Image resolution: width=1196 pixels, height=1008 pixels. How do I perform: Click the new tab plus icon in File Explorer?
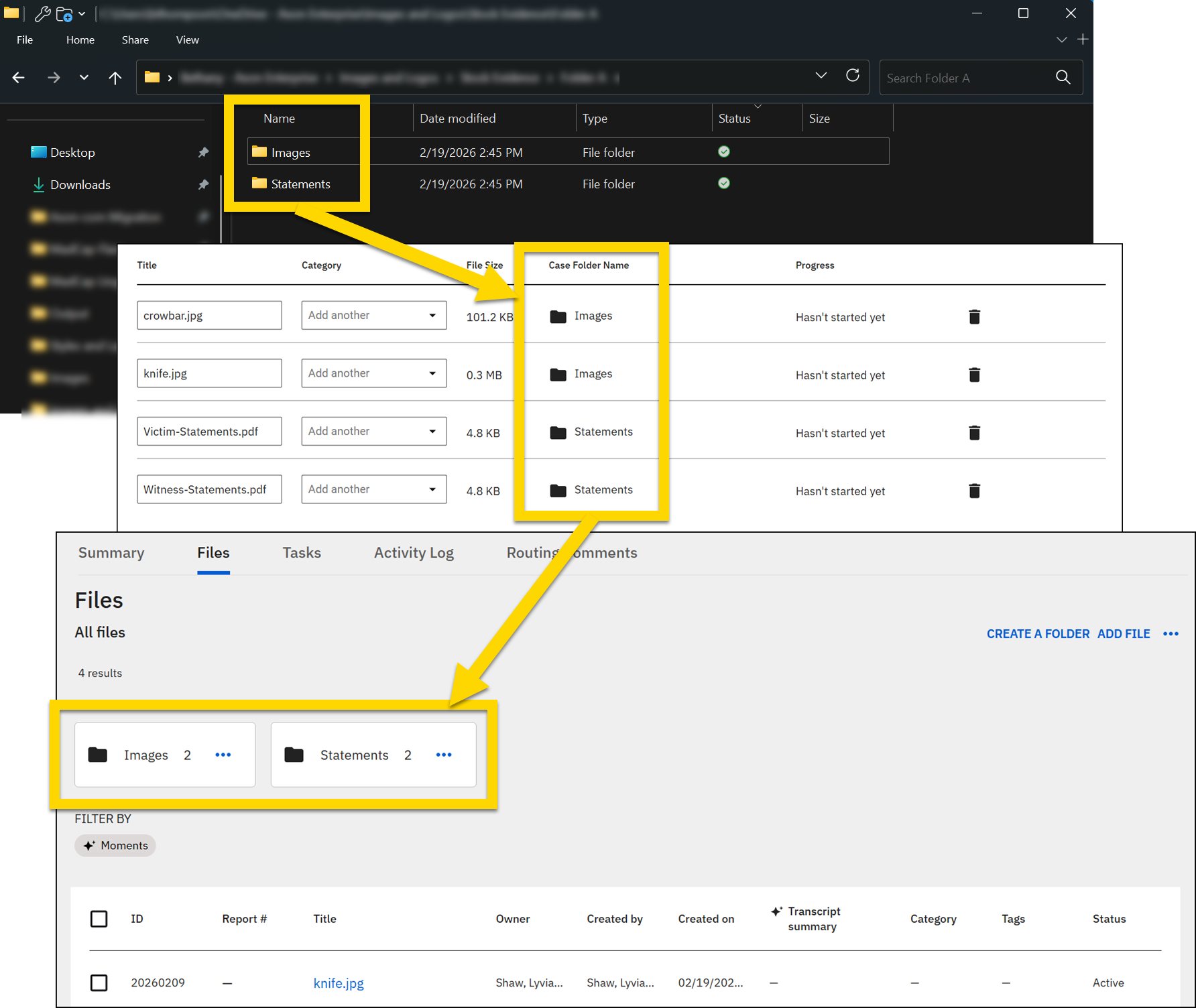click(x=1083, y=39)
